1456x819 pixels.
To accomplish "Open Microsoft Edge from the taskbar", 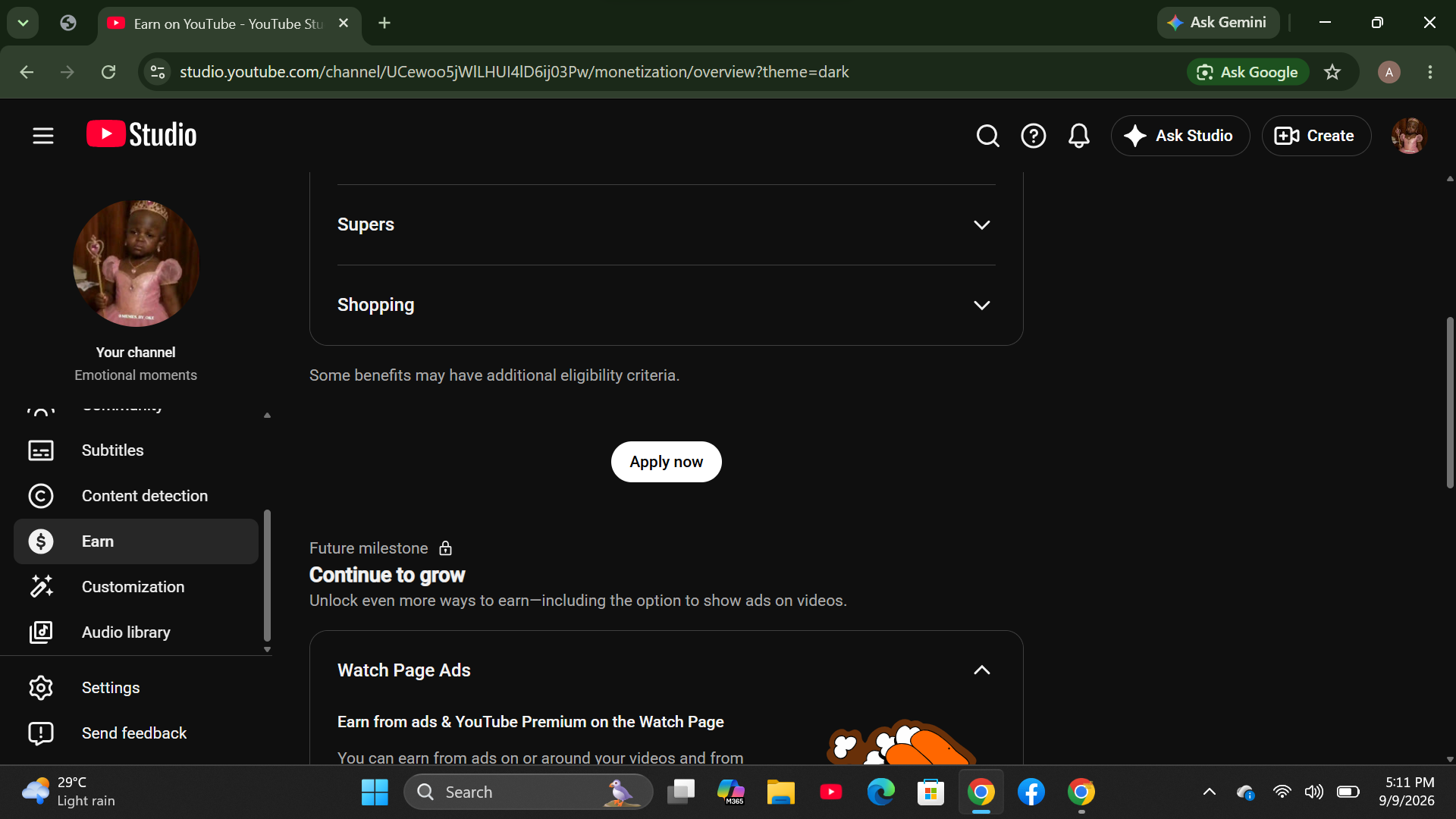I will point(880,792).
